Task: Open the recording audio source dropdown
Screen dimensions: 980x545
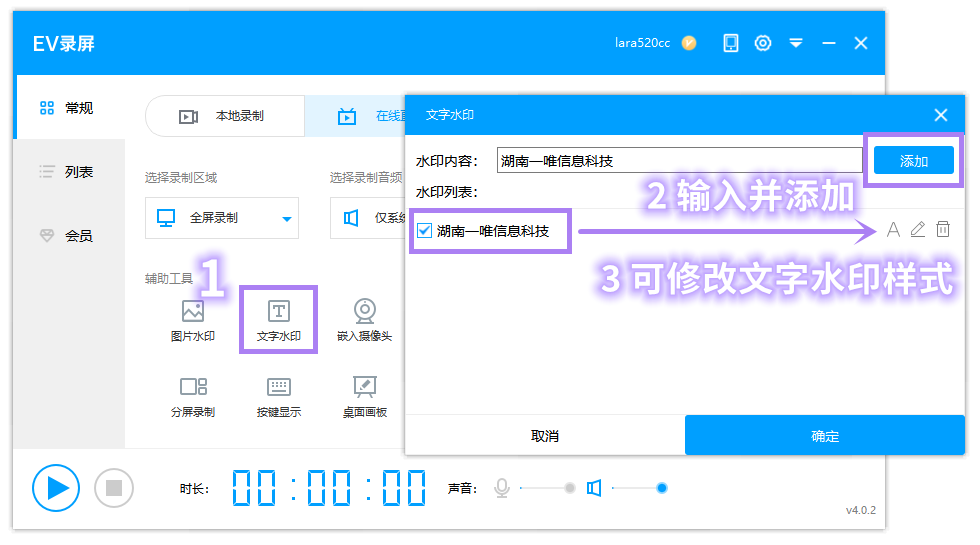Action: [367, 218]
